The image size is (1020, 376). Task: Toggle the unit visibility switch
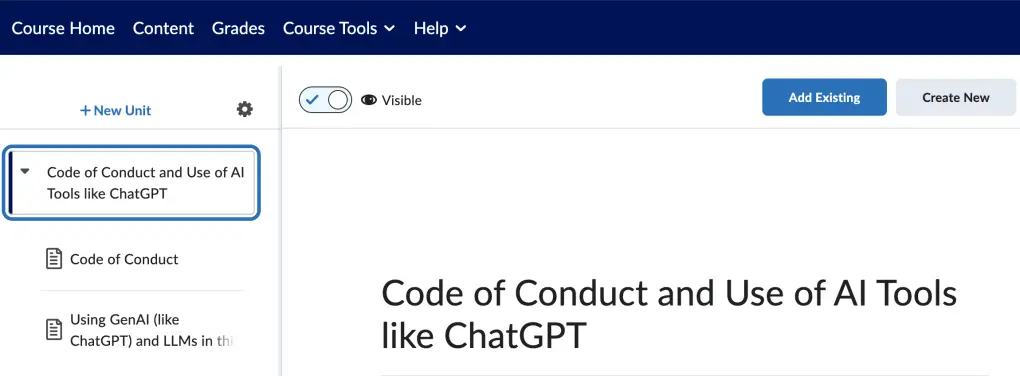[325, 100]
